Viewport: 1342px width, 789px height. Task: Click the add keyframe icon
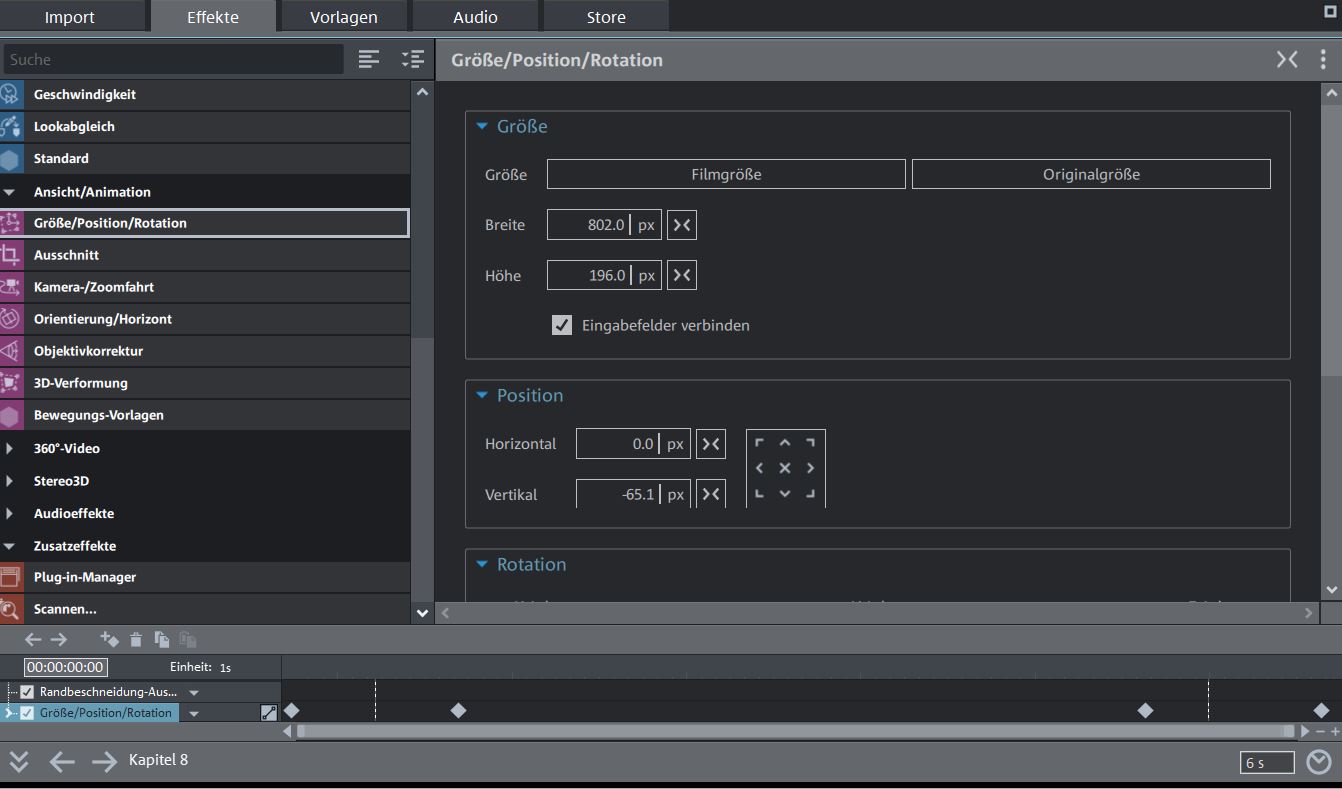pos(109,640)
